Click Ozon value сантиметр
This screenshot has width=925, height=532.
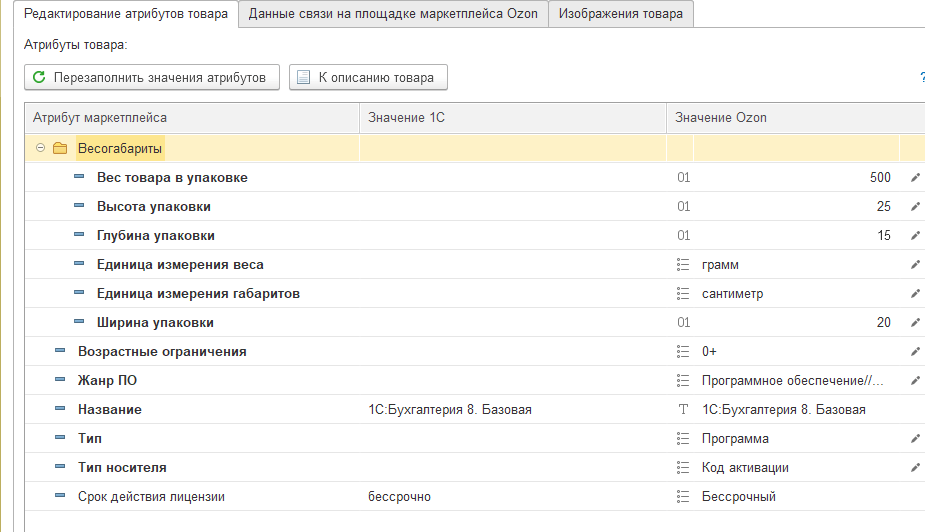[733, 294]
